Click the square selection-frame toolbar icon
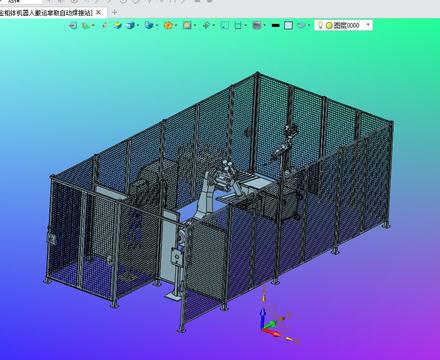440x360 pixels. click(225, 25)
